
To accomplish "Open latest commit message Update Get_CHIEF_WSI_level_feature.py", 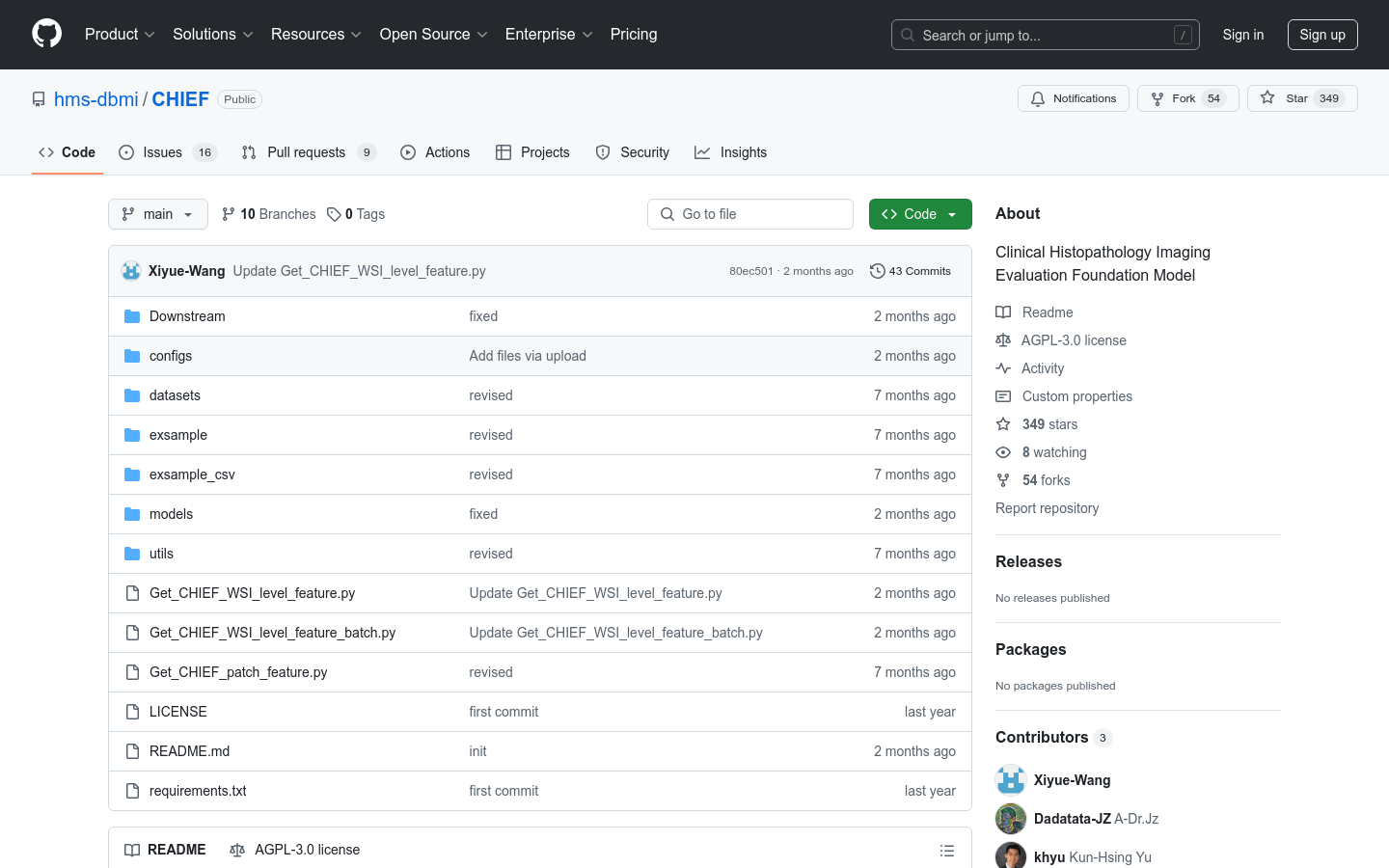I will tap(359, 271).
